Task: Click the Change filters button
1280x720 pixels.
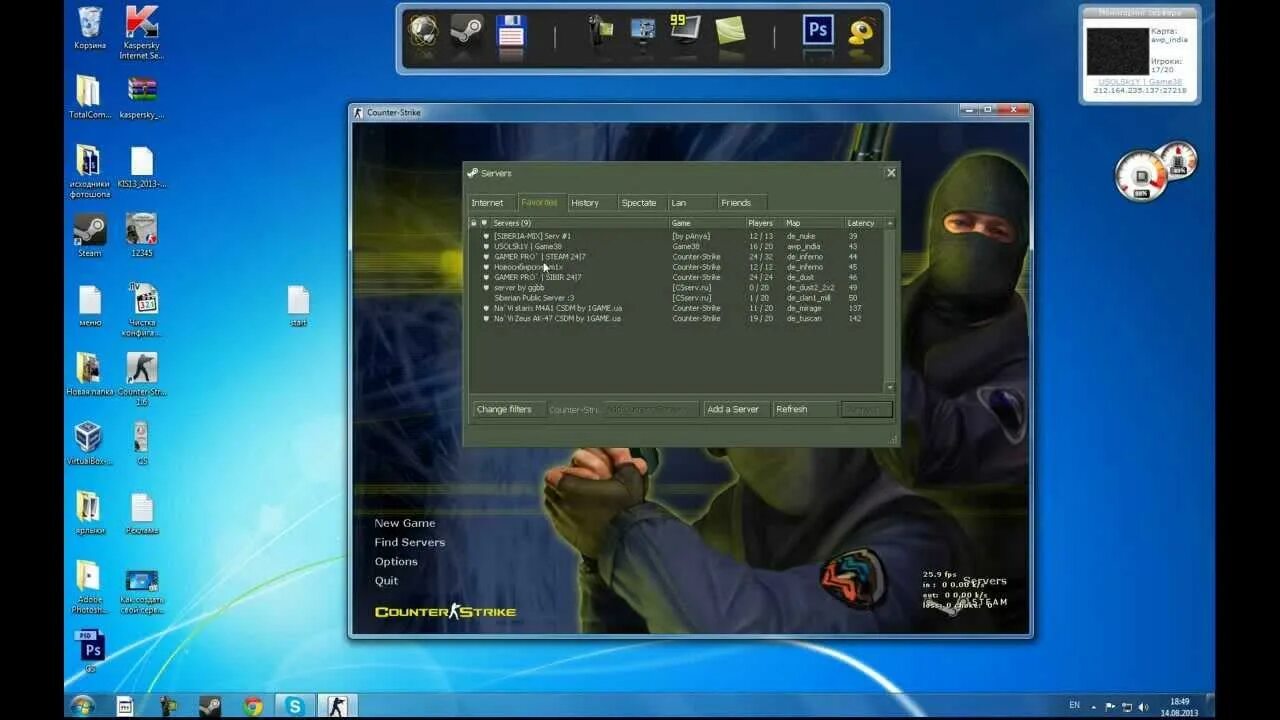Action: pyautogui.click(x=508, y=409)
